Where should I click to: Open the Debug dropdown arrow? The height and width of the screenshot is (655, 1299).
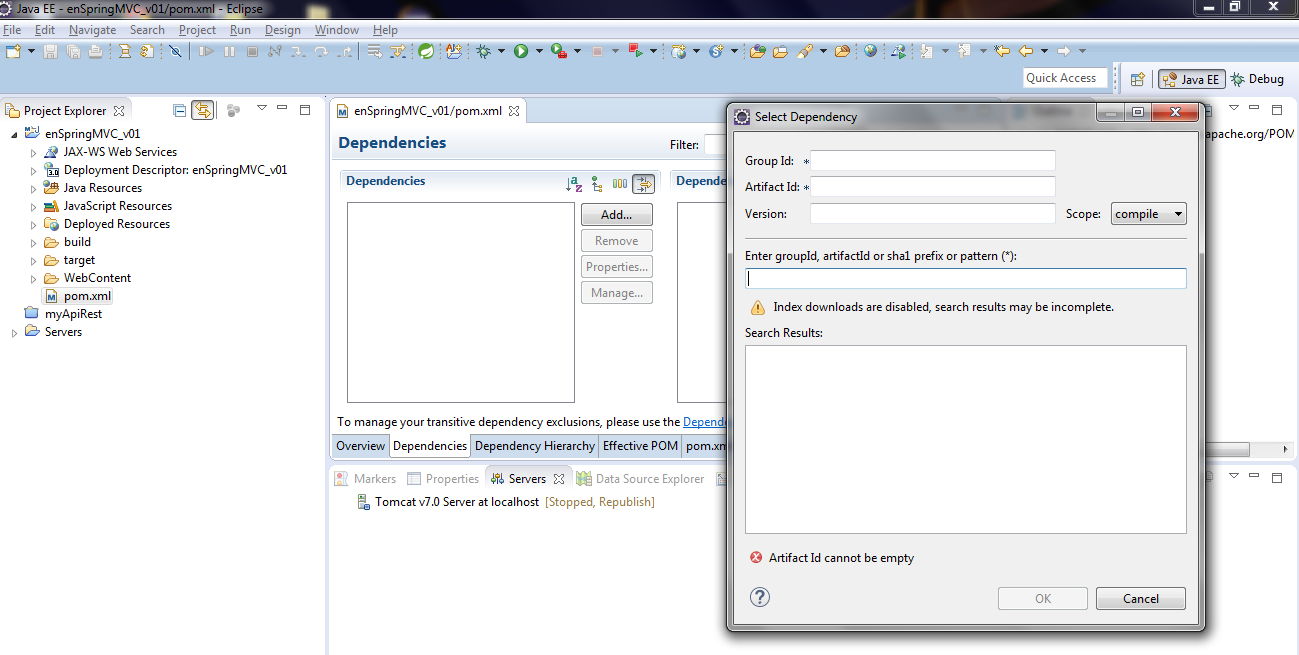[x=501, y=51]
